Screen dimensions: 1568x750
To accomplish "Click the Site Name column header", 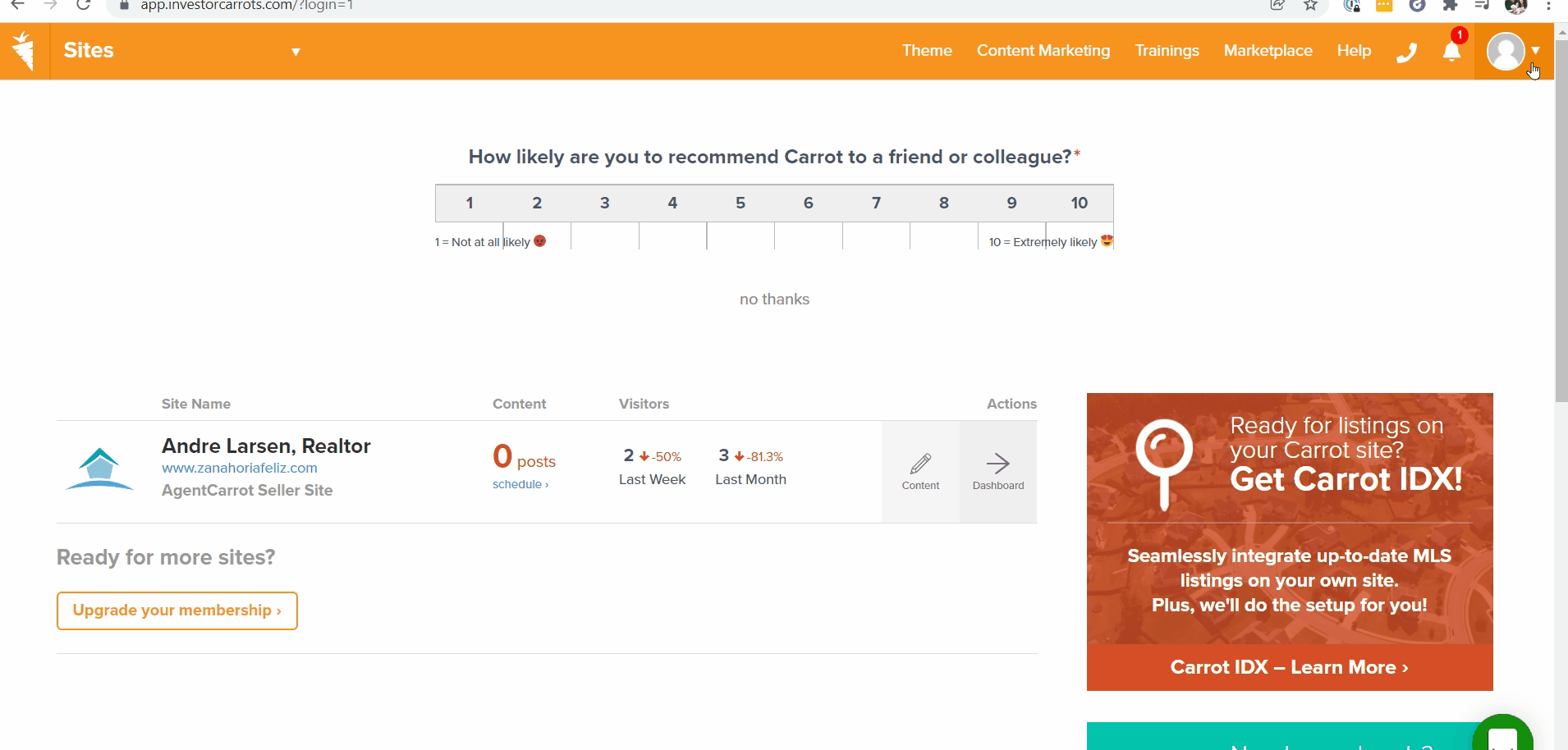I will (196, 404).
